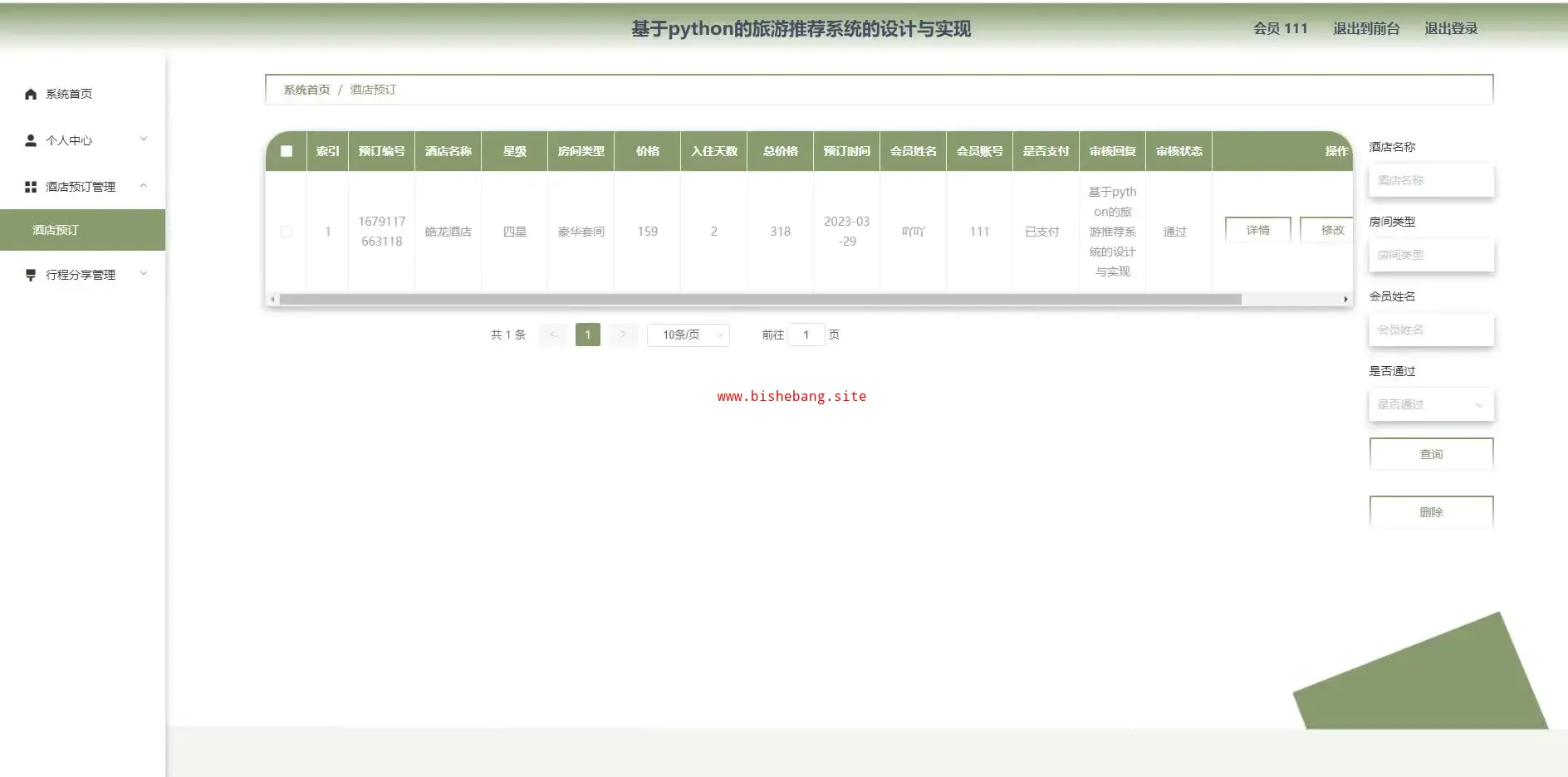
Task: Click the 审核回复 column header
Action: pos(1112,151)
